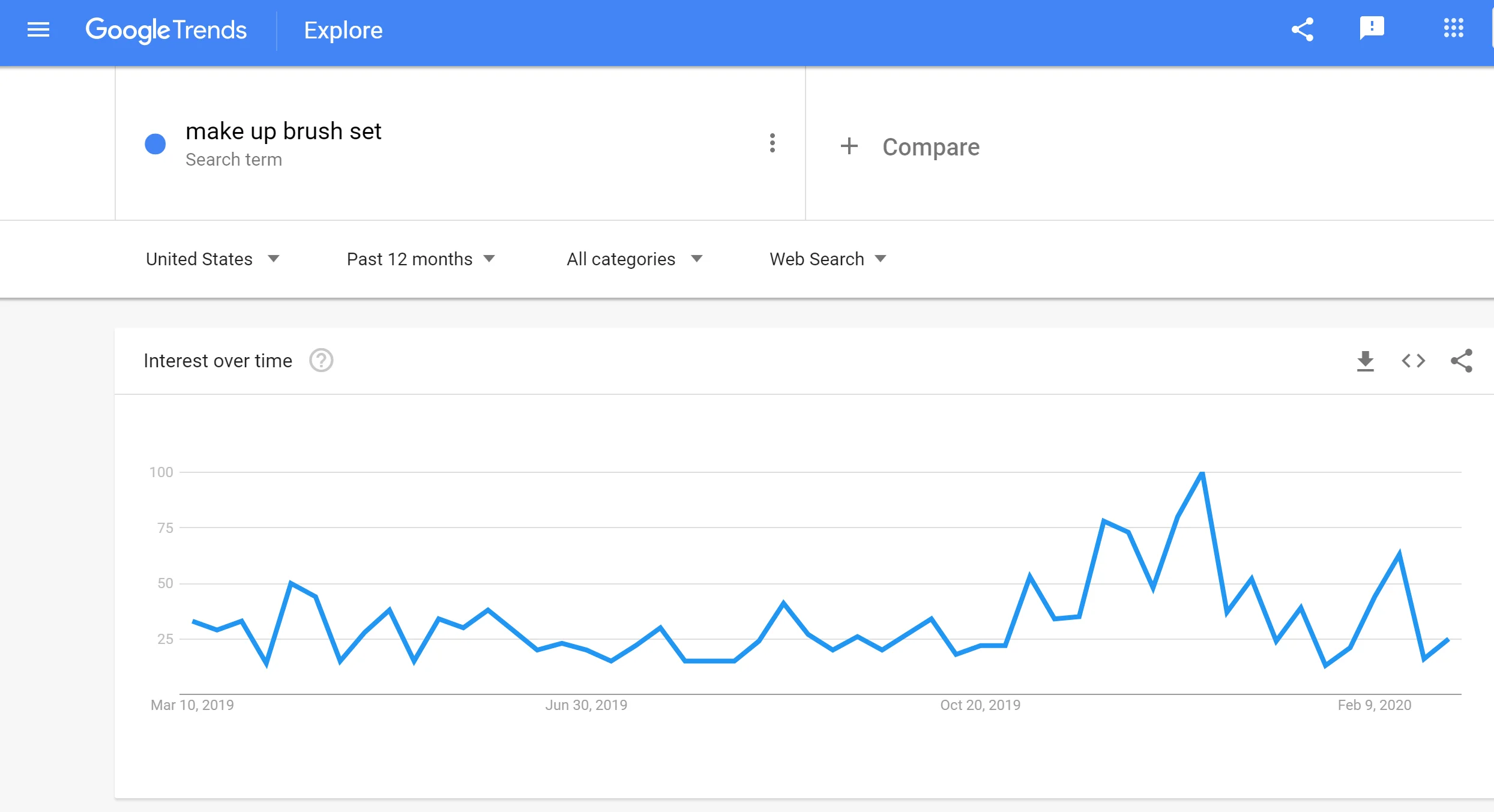Image resolution: width=1494 pixels, height=812 pixels.
Task: Click the Compare button
Action: (x=930, y=147)
